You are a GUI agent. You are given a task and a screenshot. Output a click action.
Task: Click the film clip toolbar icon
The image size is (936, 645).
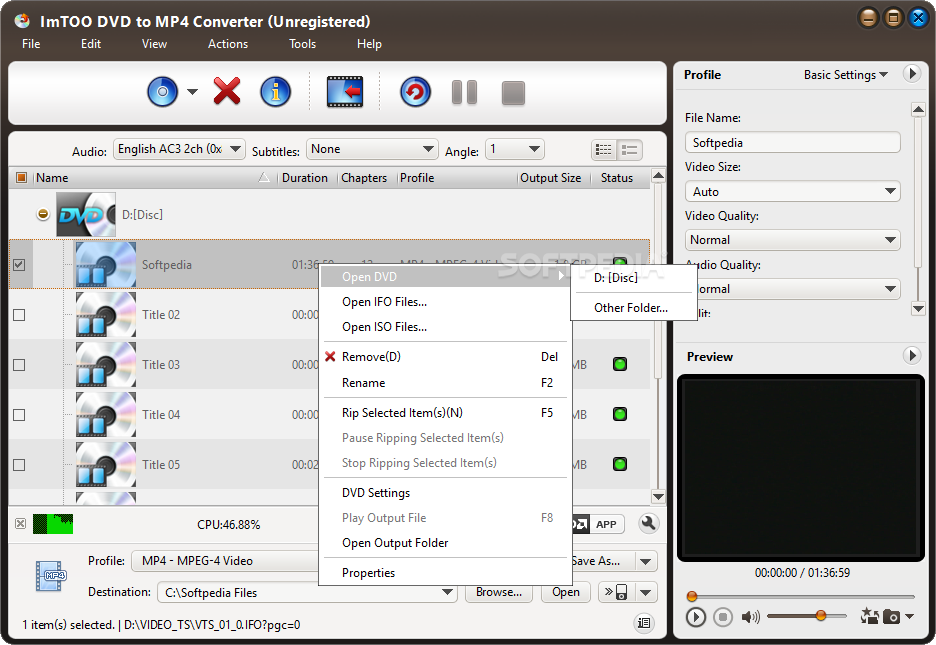point(345,92)
